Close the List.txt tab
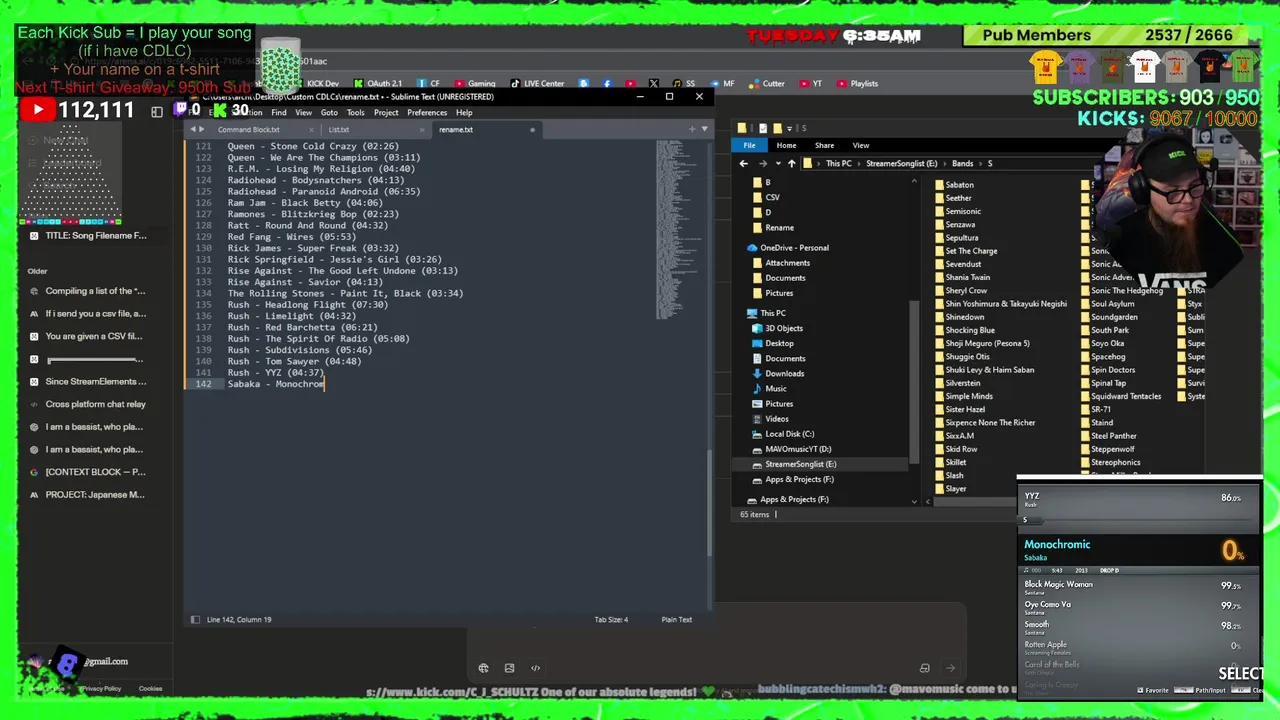The height and width of the screenshot is (720, 1280). (422, 129)
